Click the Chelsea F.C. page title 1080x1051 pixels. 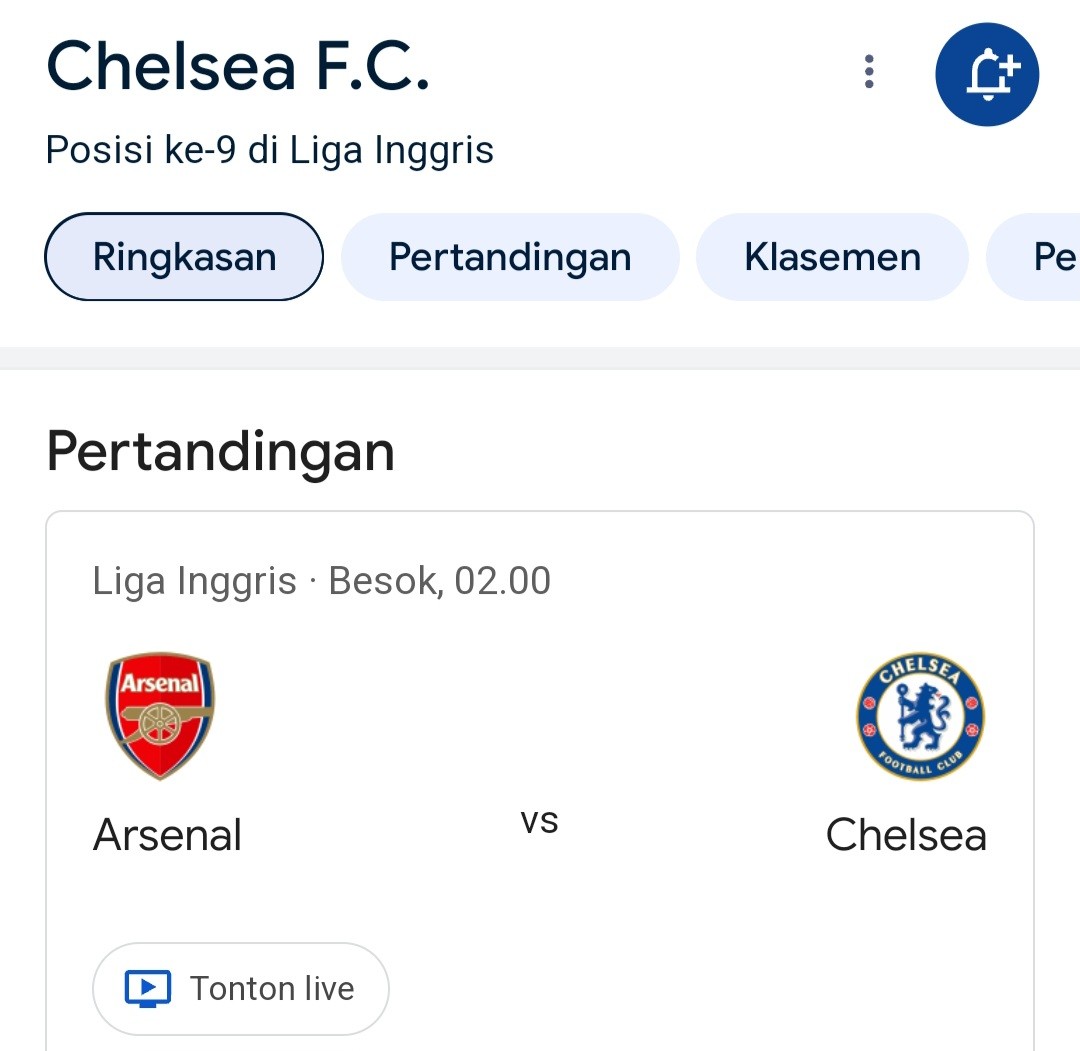(x=238, y=65)
